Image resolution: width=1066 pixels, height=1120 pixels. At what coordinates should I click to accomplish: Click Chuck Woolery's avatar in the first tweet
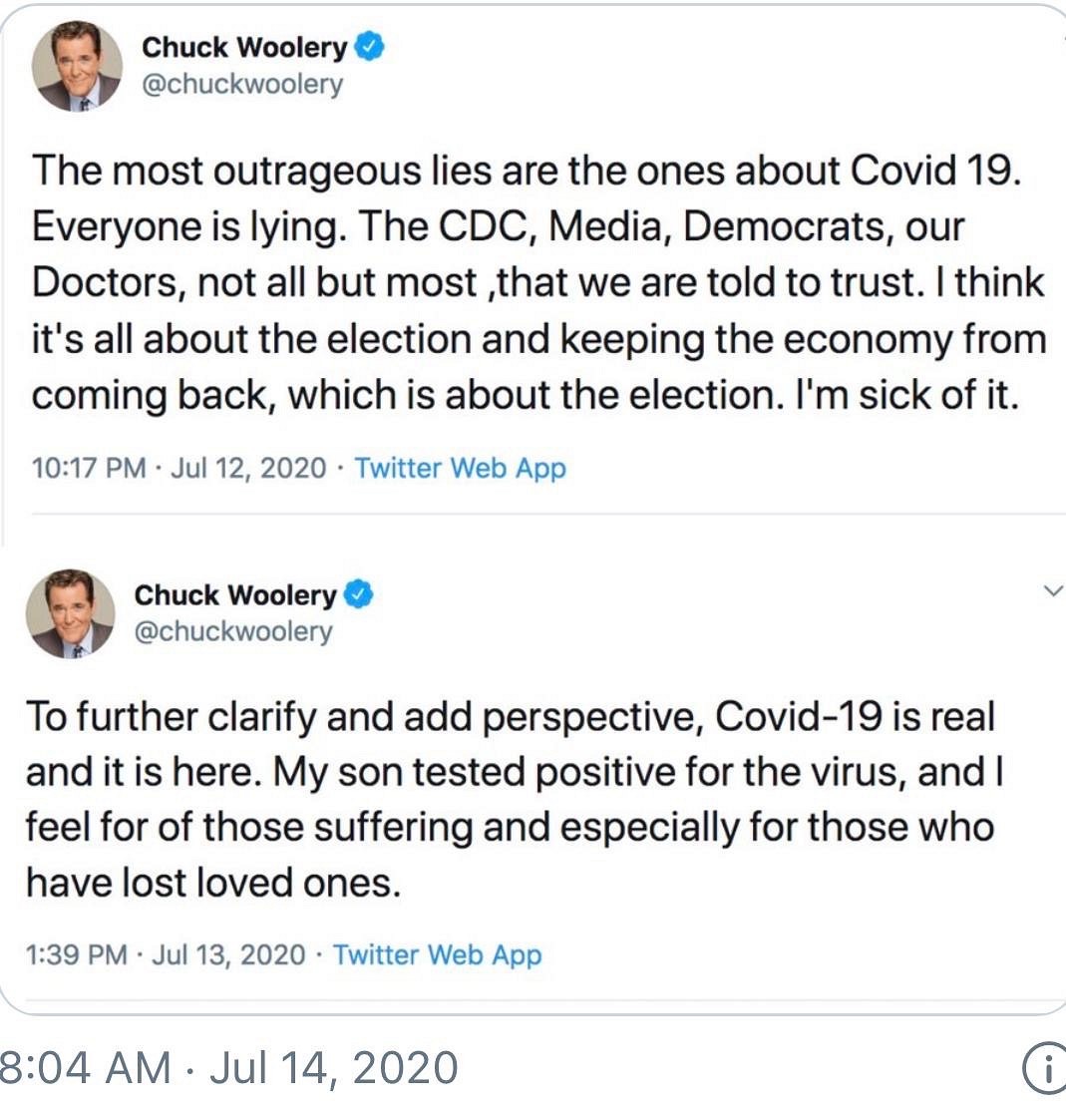click(x=77, y=66)
